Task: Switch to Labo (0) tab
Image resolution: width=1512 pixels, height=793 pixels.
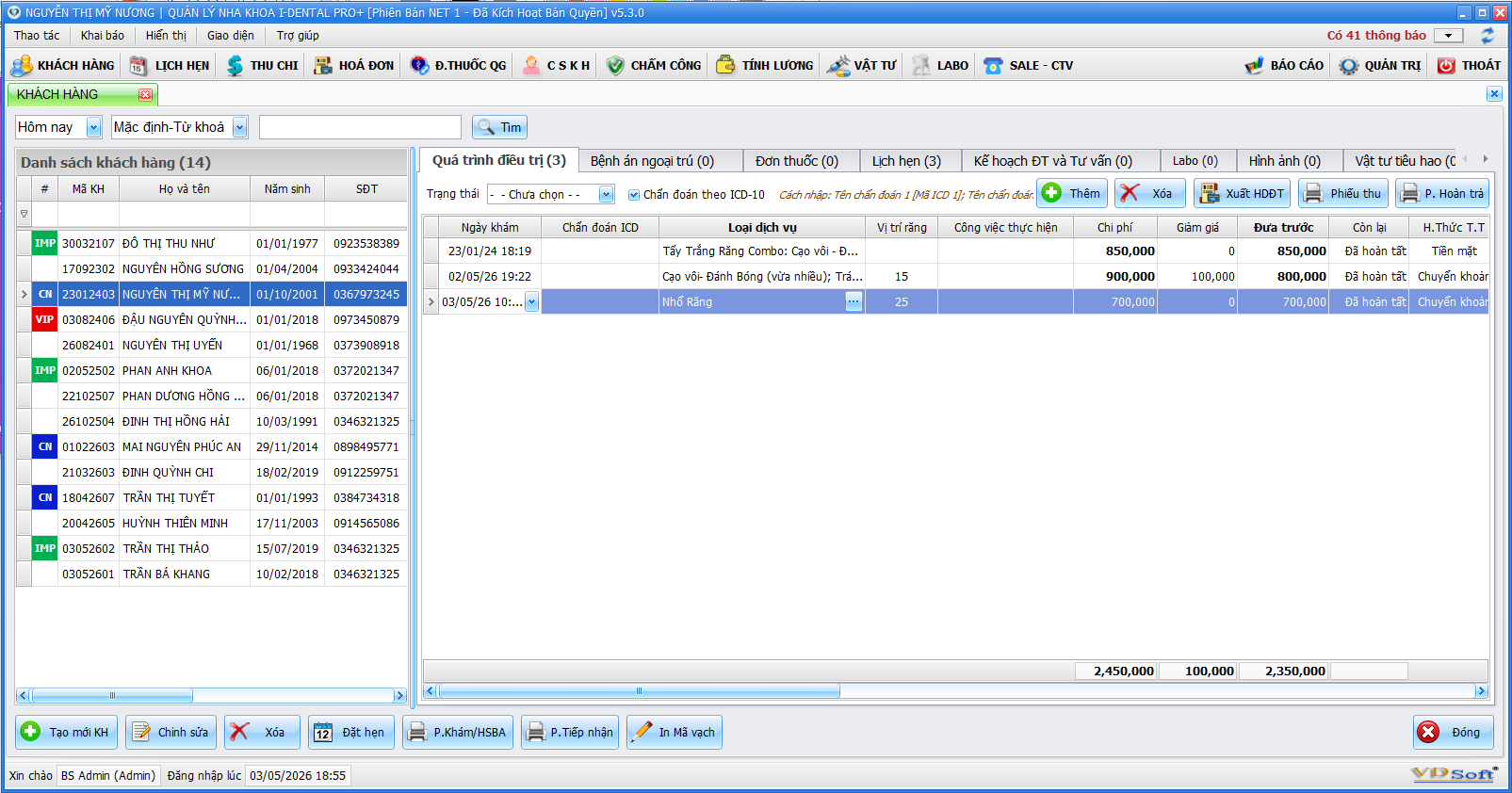Action: [1198, 161]
